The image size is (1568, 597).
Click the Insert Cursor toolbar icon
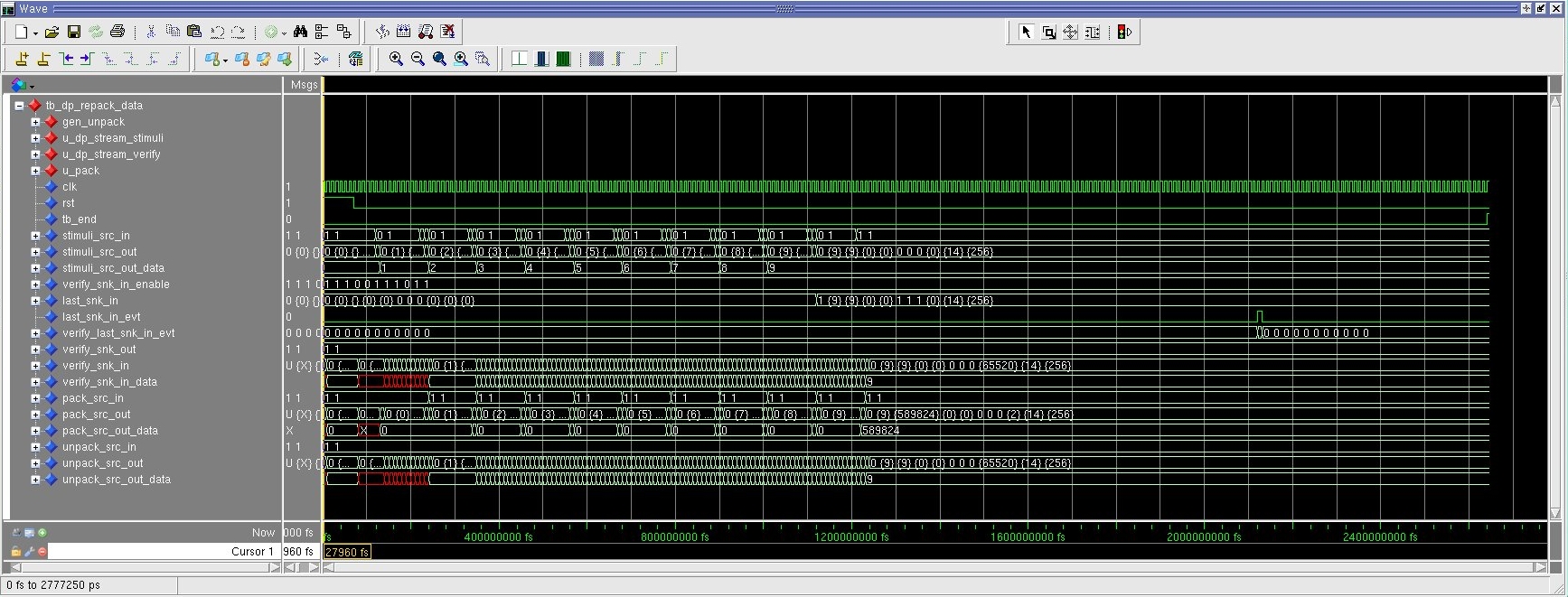[x=22, y=59]
